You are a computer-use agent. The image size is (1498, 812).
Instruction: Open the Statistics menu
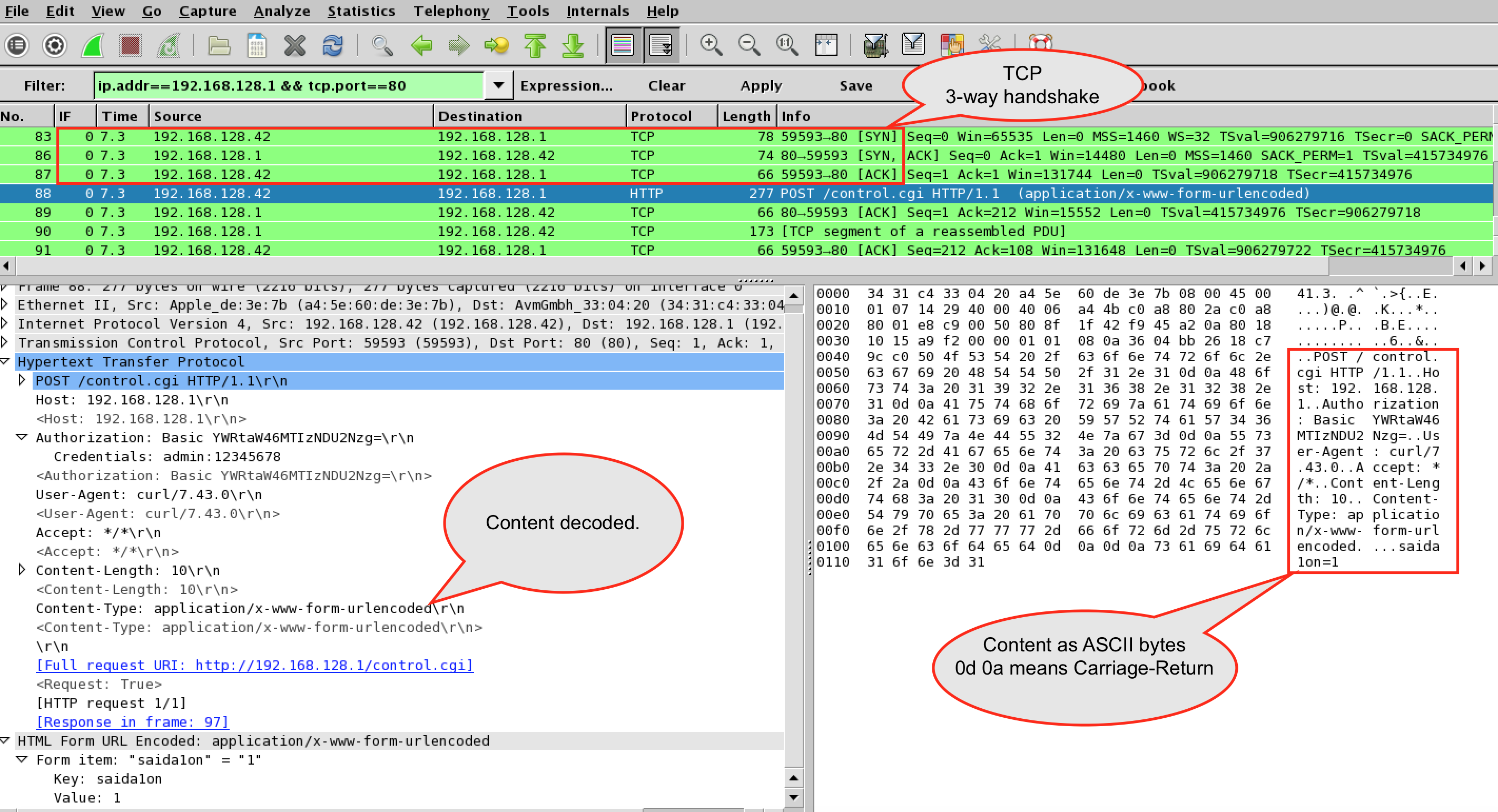[361, 11]
